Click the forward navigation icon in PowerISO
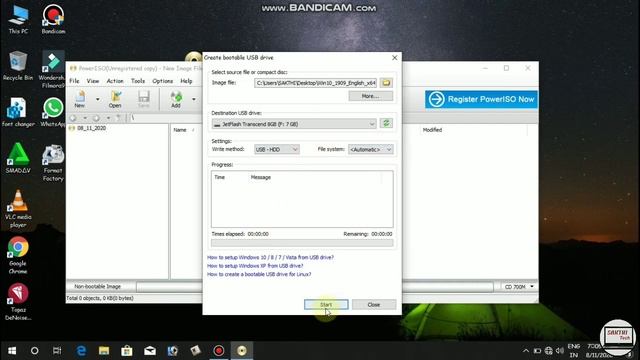 96,118
